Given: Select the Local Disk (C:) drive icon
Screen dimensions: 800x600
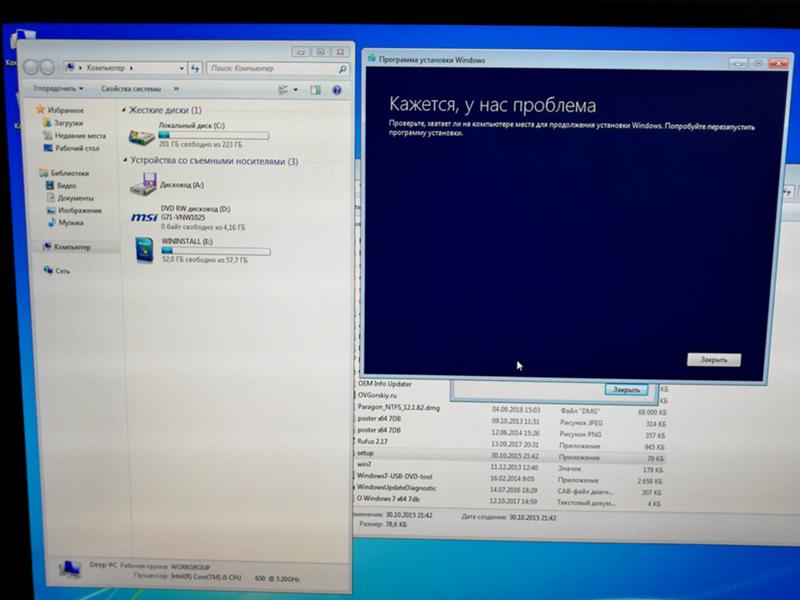Looking at the screenshot, I should [141, 137].
